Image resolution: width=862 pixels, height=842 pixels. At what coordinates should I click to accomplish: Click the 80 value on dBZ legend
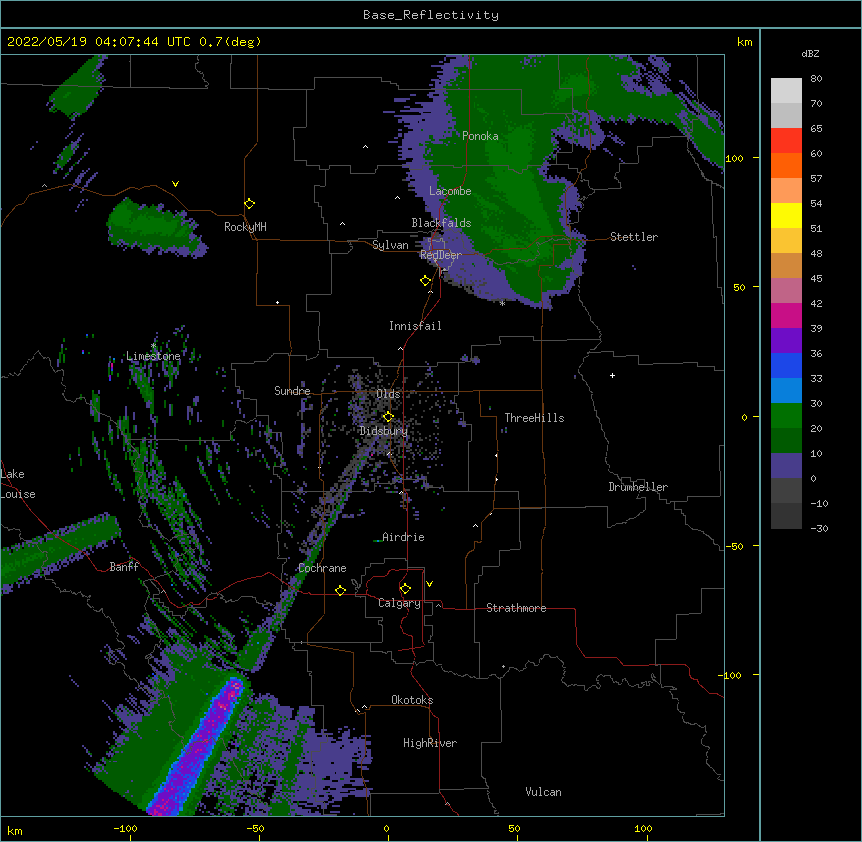point(816,79)
